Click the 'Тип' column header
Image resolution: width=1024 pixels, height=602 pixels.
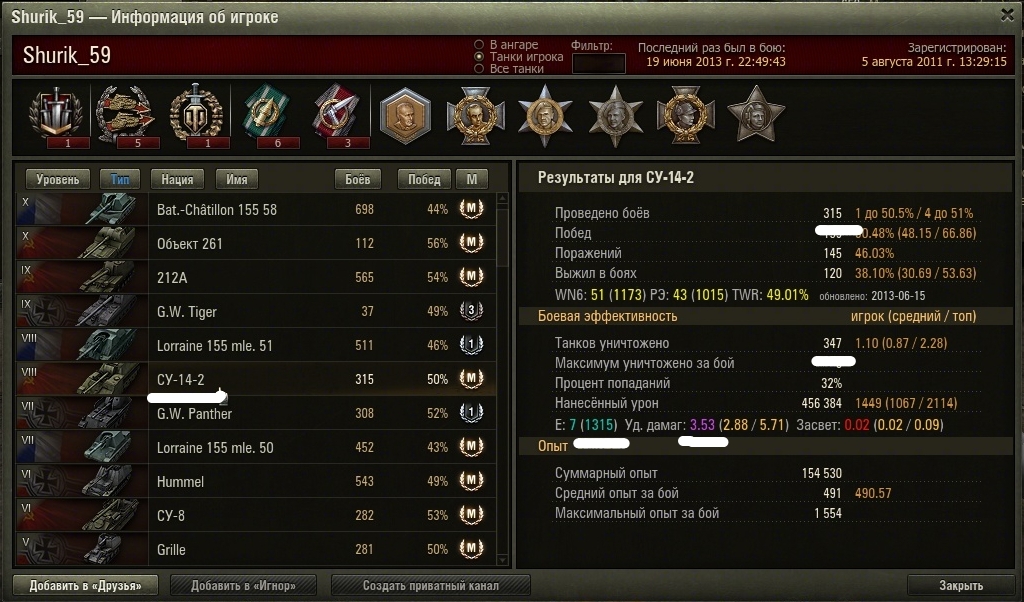[x=120, y=179]
